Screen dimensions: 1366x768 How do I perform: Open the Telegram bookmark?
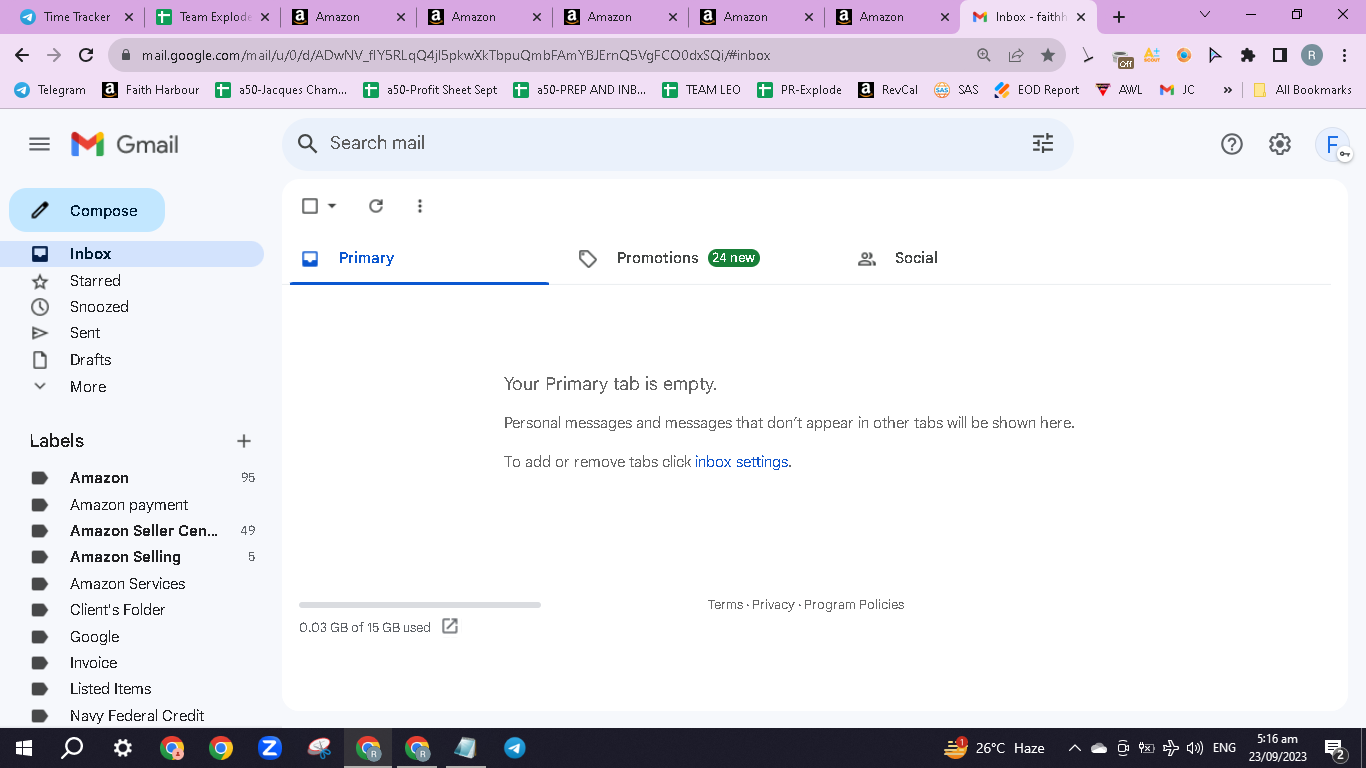pos(50,90)
